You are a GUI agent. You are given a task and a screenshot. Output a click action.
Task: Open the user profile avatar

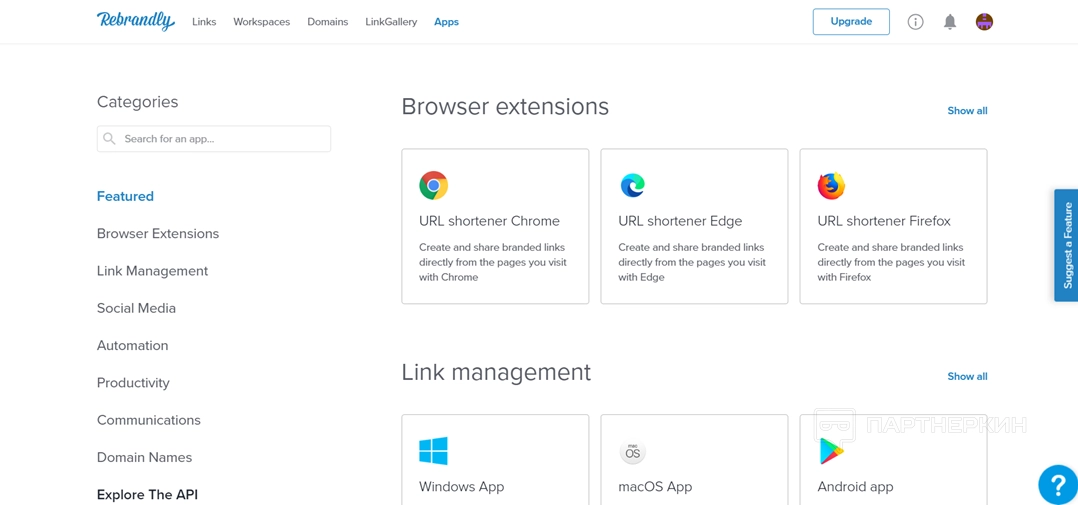[984, 22]
